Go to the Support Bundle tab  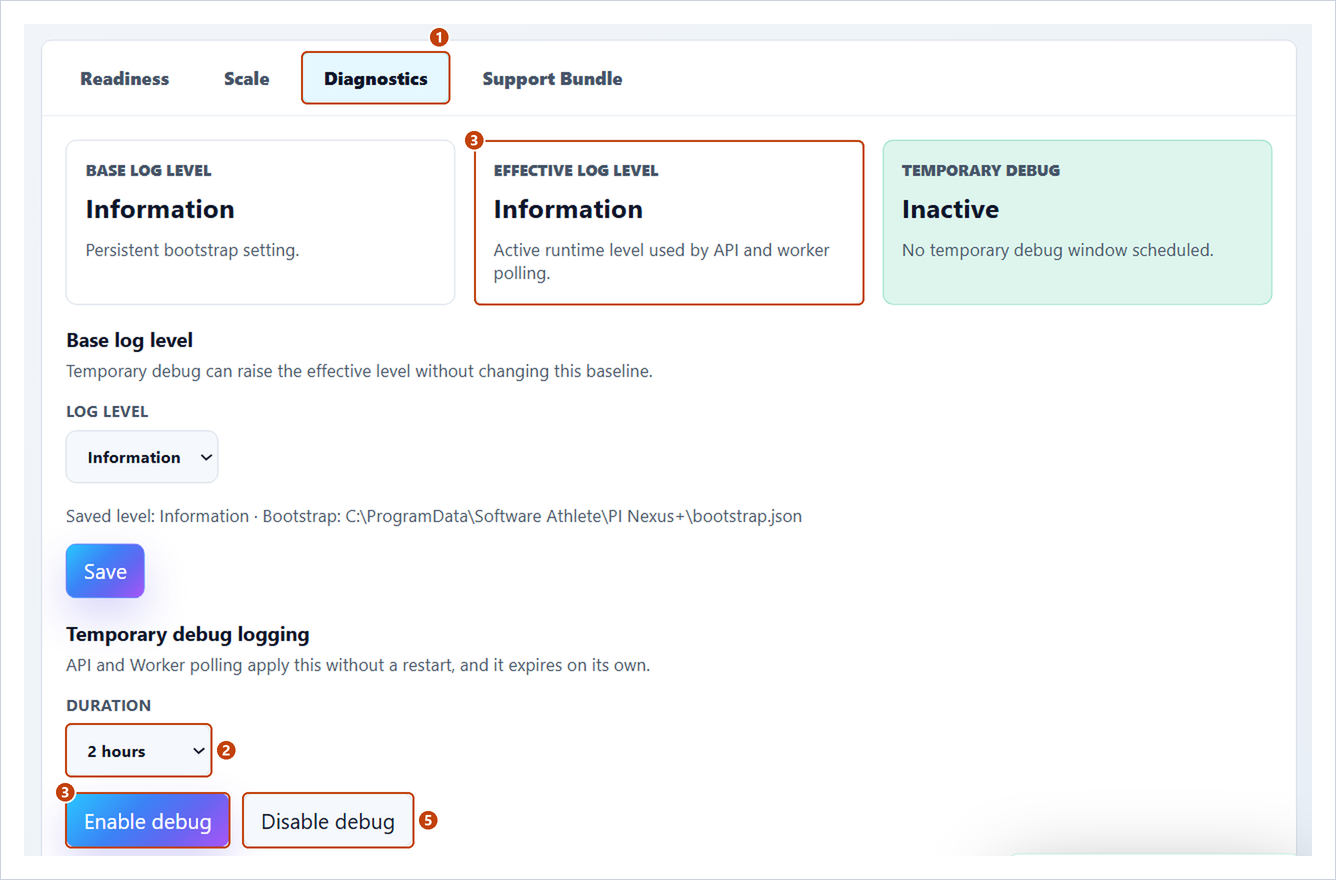click(x=552, y=79)
